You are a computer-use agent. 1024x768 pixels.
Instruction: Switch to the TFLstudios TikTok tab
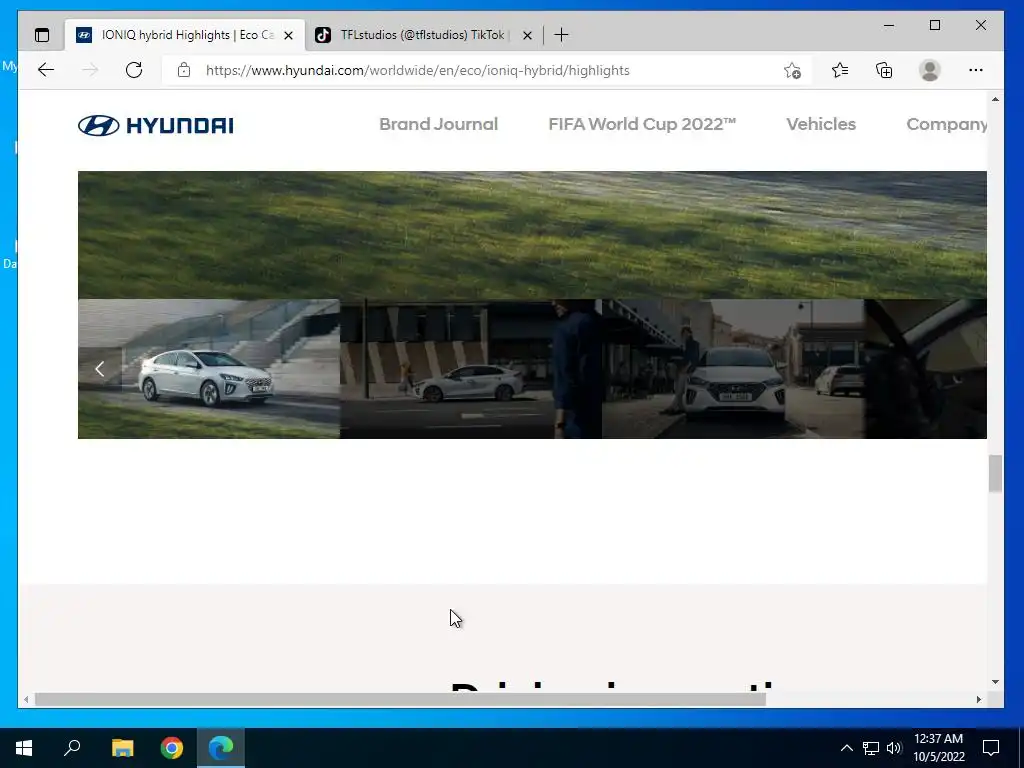point(424,35)
